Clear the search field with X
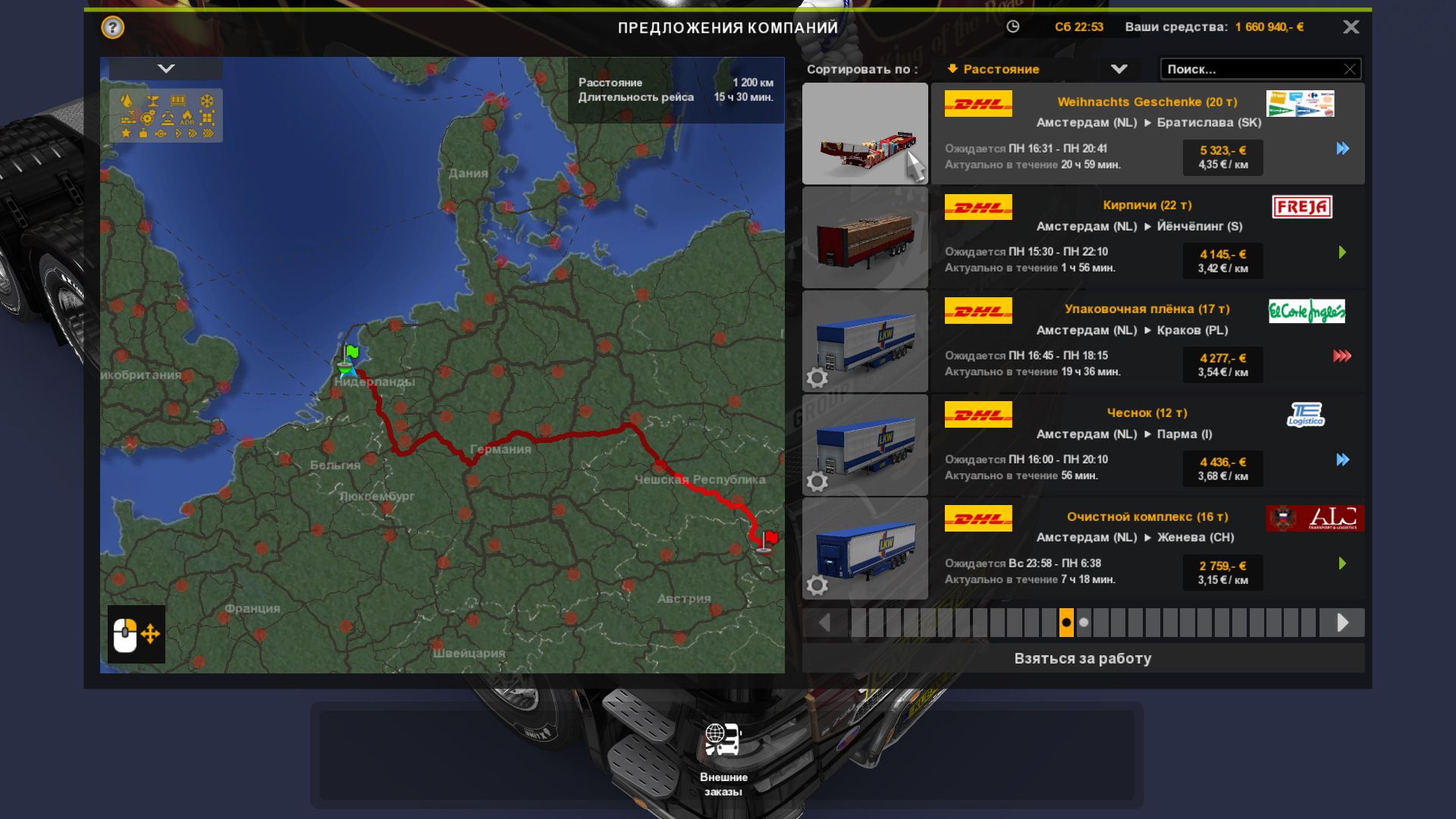This screenshot has height=819, width=1456. tap(1350, 69)
